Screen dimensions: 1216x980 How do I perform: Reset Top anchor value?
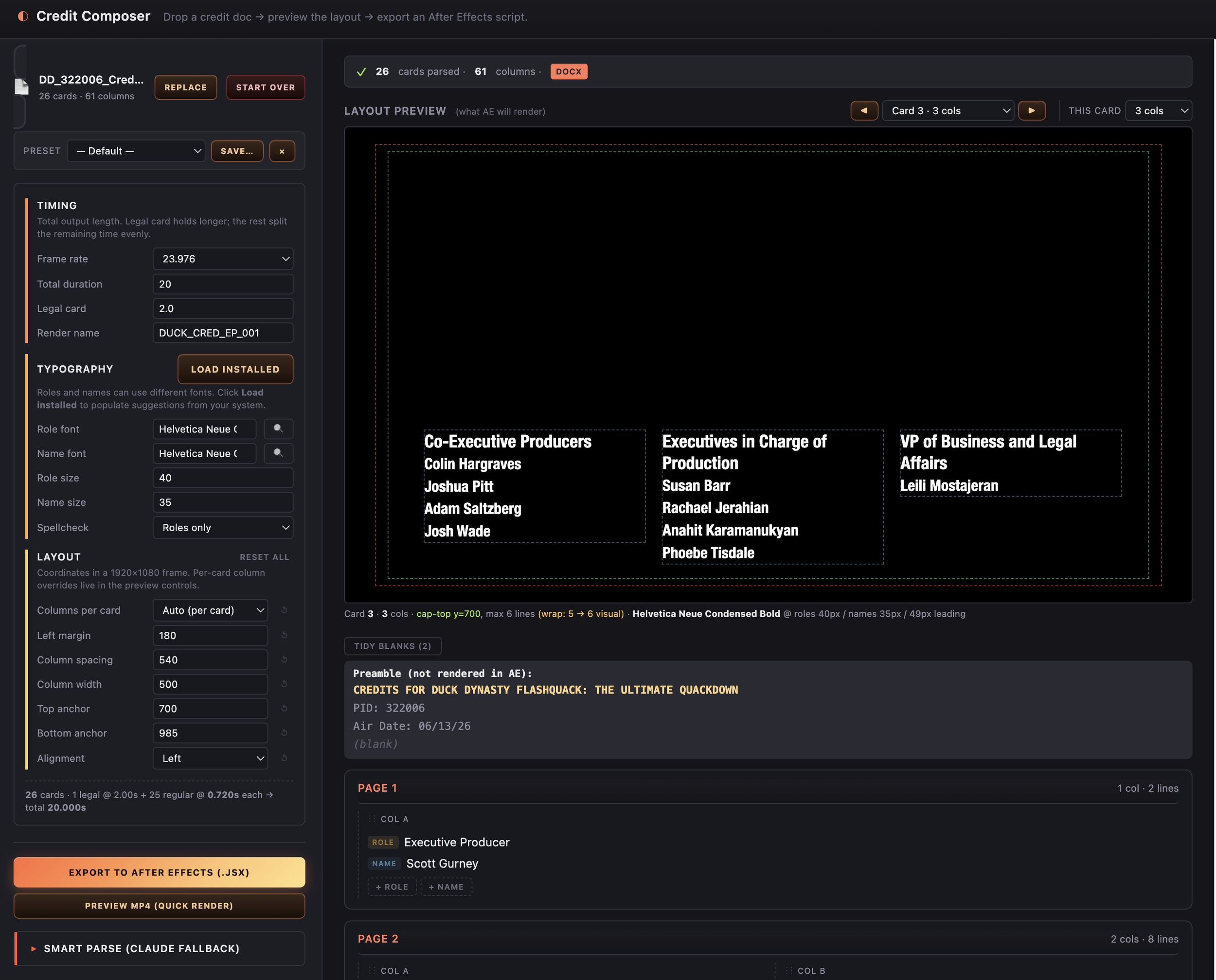coord(285,709)
